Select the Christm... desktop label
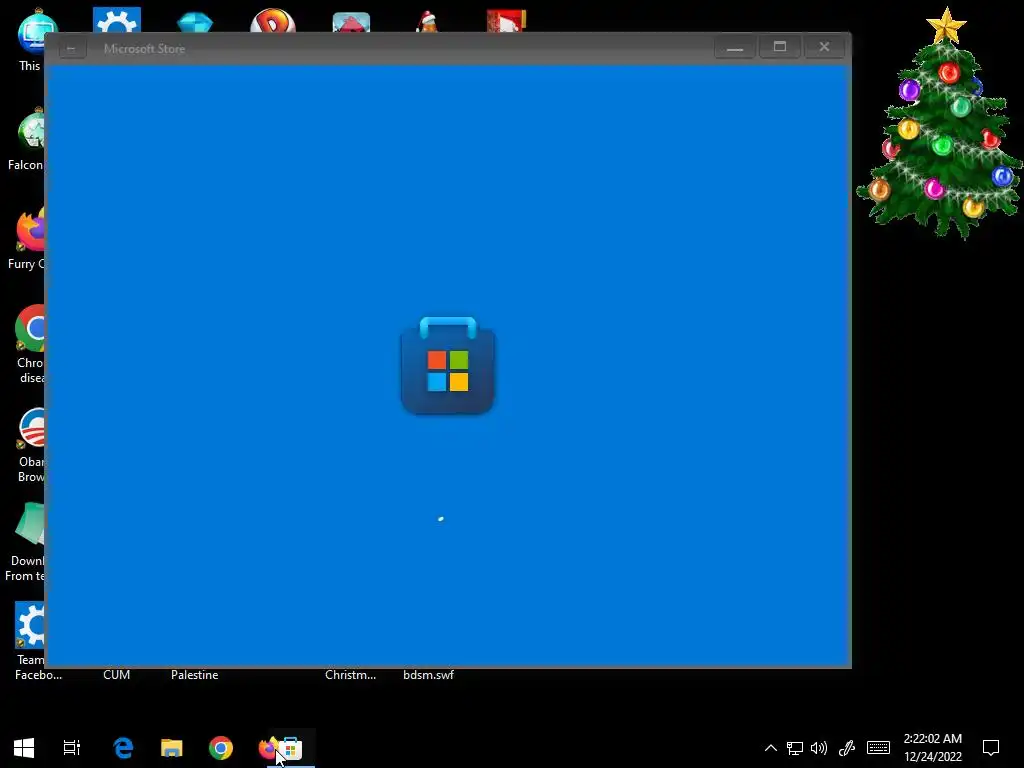The image size is (1024, 768). pos(351,675)
